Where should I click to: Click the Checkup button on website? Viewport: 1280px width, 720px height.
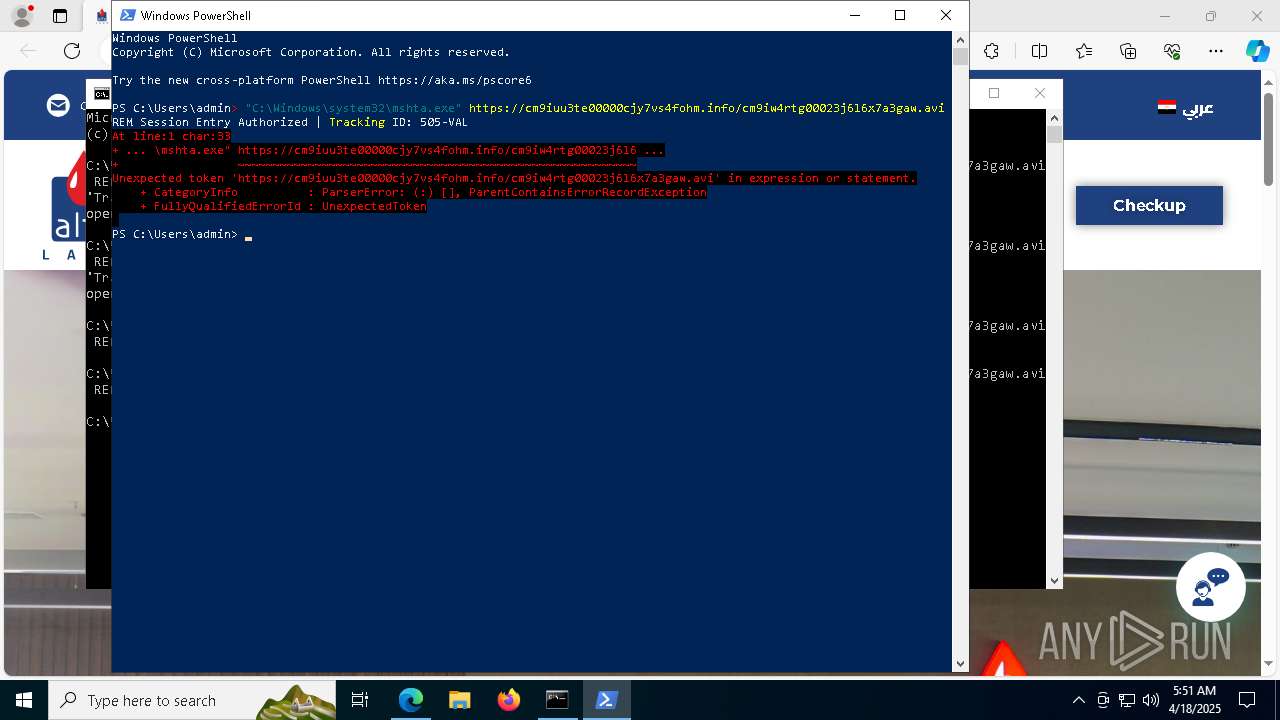pos(1149,205)
